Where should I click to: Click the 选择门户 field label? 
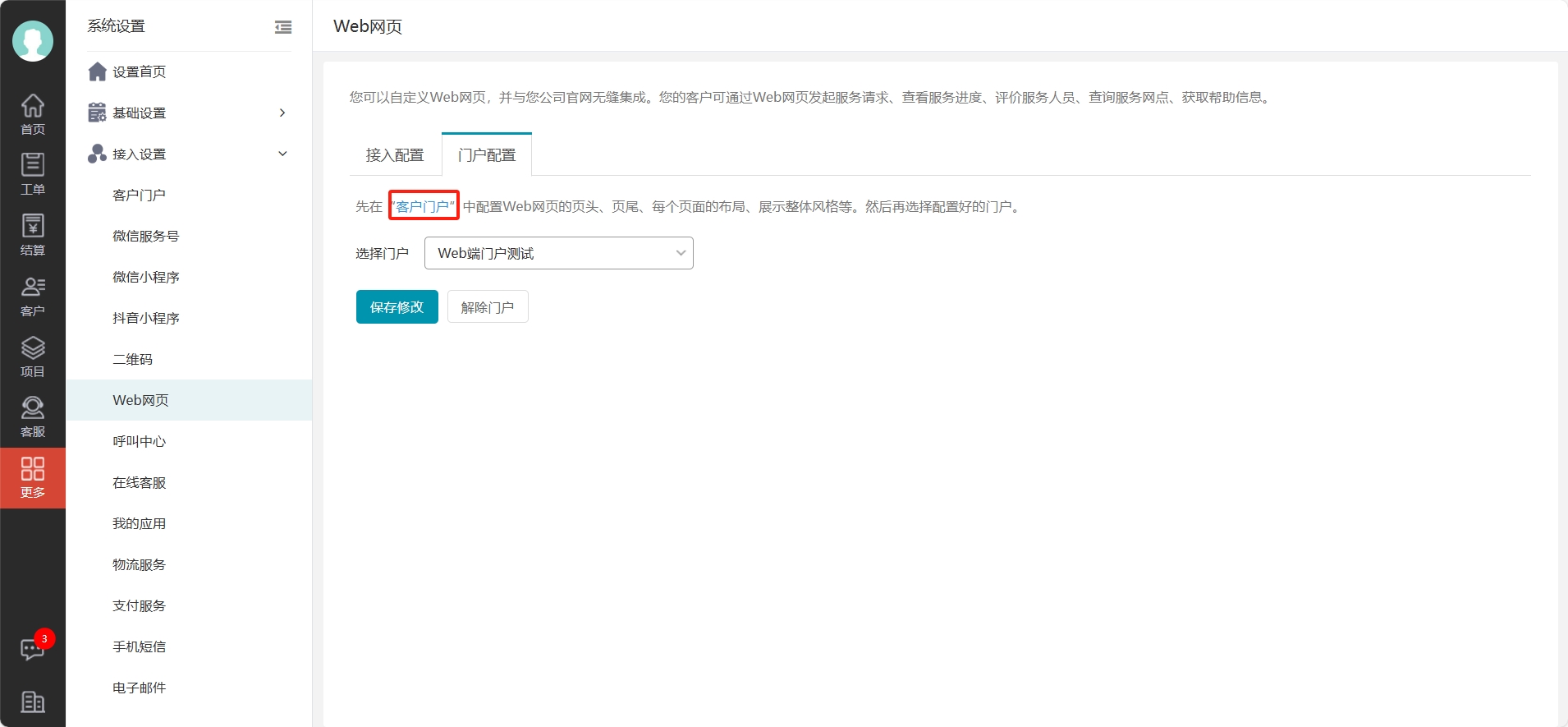point(382,253)
